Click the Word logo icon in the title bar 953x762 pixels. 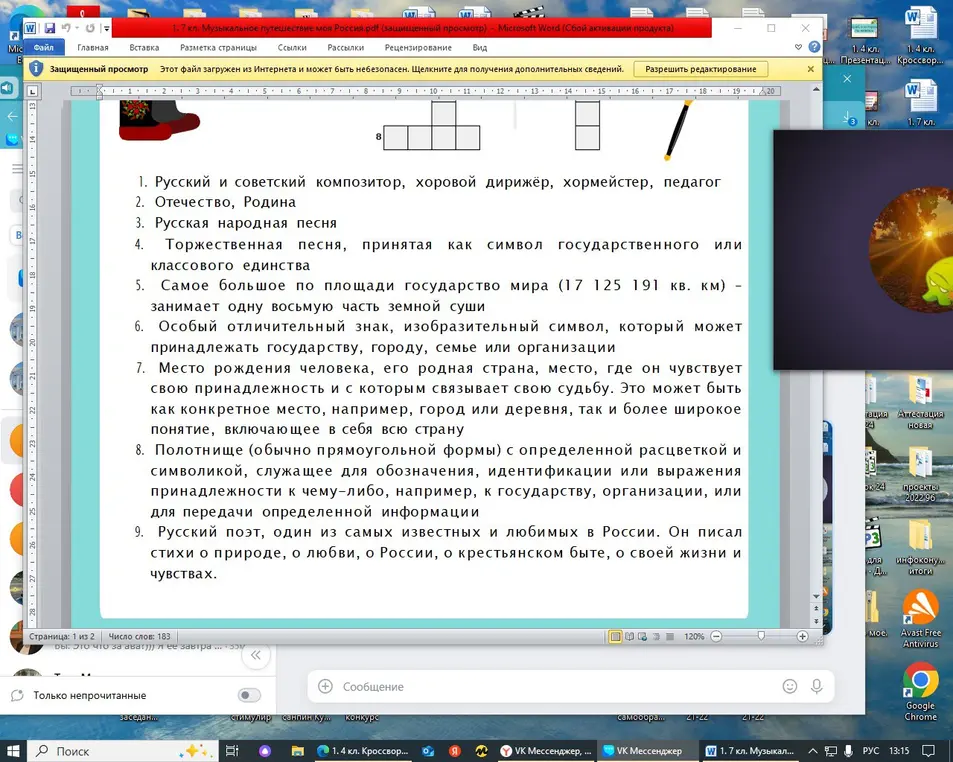coord(30,28)
